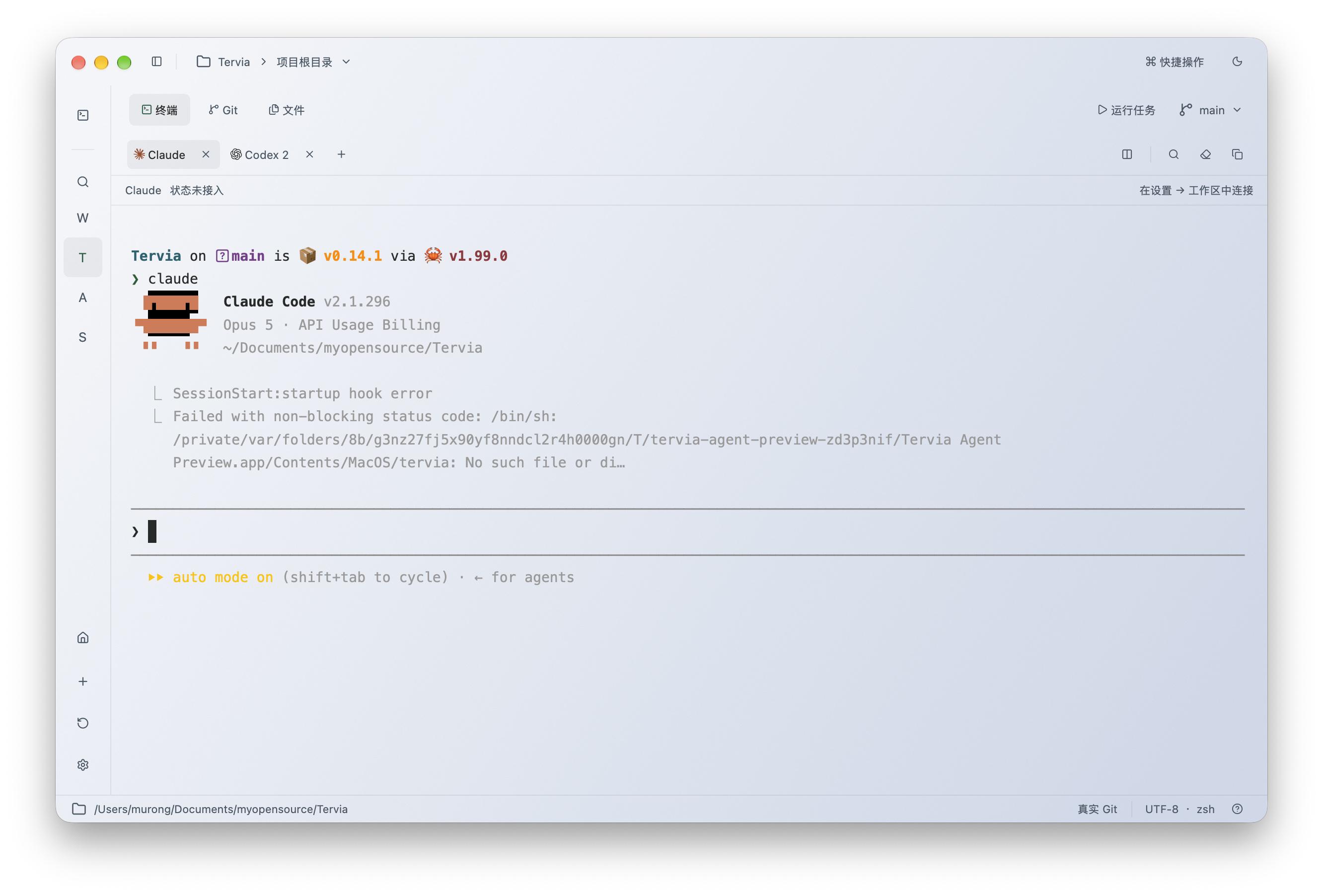Expand the 项目根目录 dropdown chevron
1323x896 pixels.
pyautogui.click(x=346, y=62)
